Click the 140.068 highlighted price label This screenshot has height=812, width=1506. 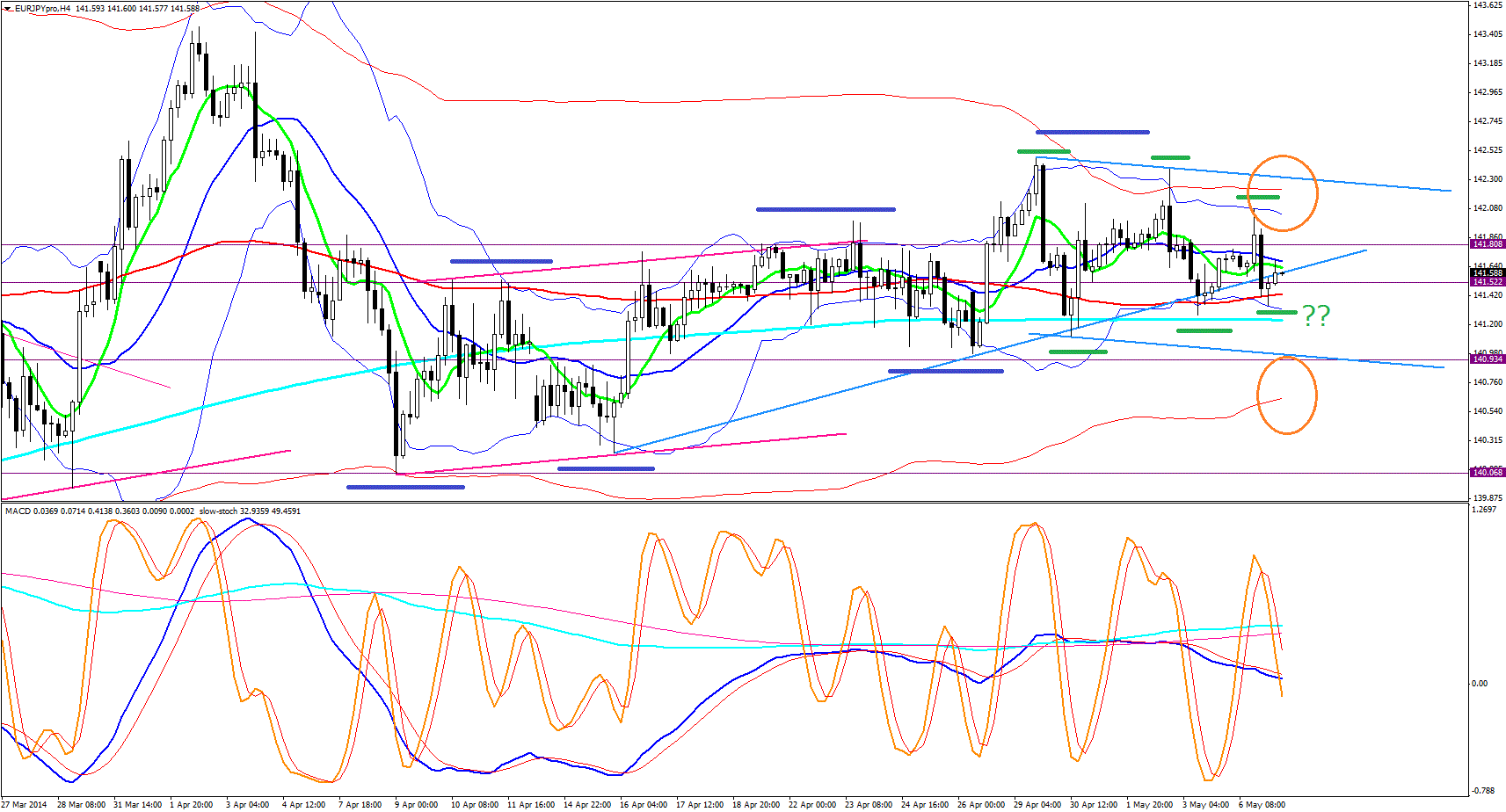coord(1488,473)
